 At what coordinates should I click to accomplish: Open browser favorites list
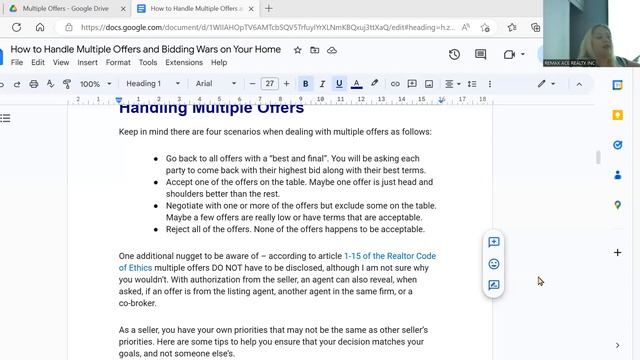[512, 27]
